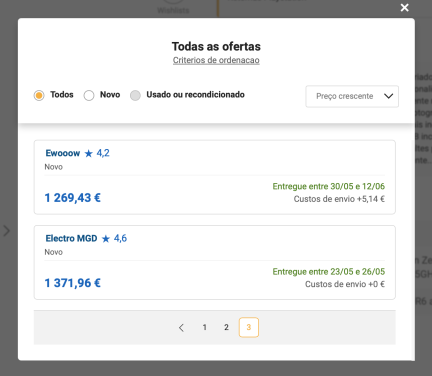The image size is (432, 376).
Task: Click star icon beside Electro MGD rating
Action: (106, 239)
